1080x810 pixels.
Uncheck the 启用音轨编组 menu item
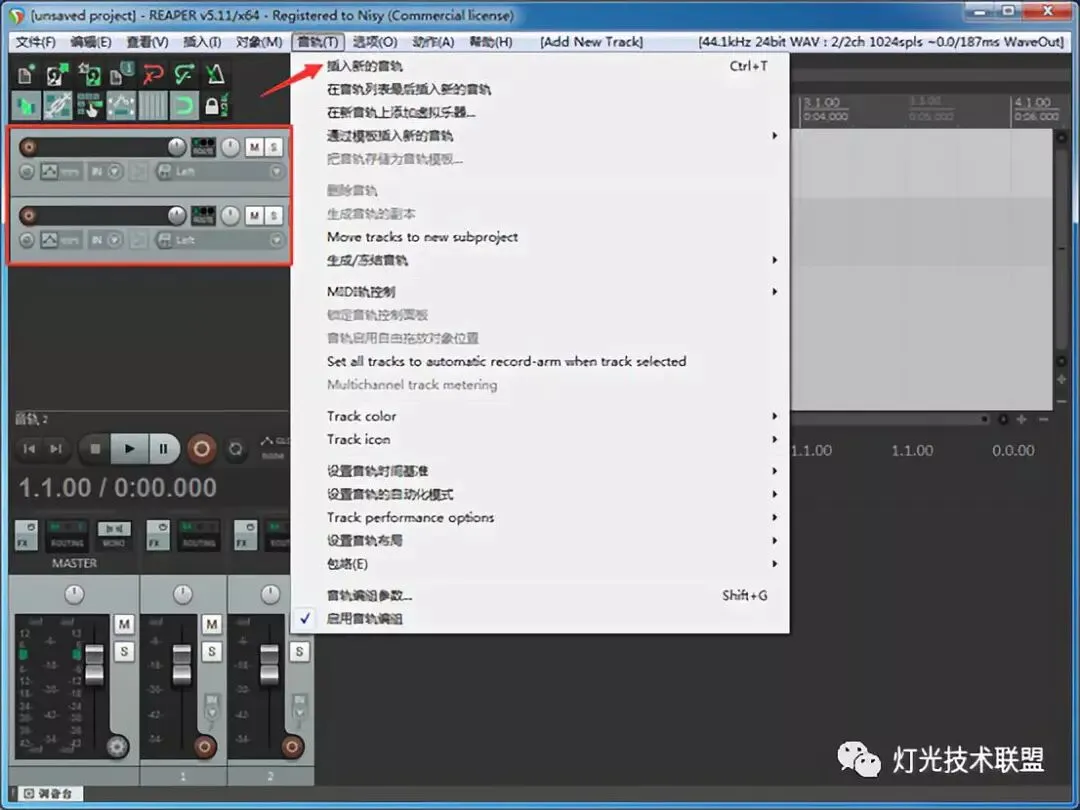(541, 619)
